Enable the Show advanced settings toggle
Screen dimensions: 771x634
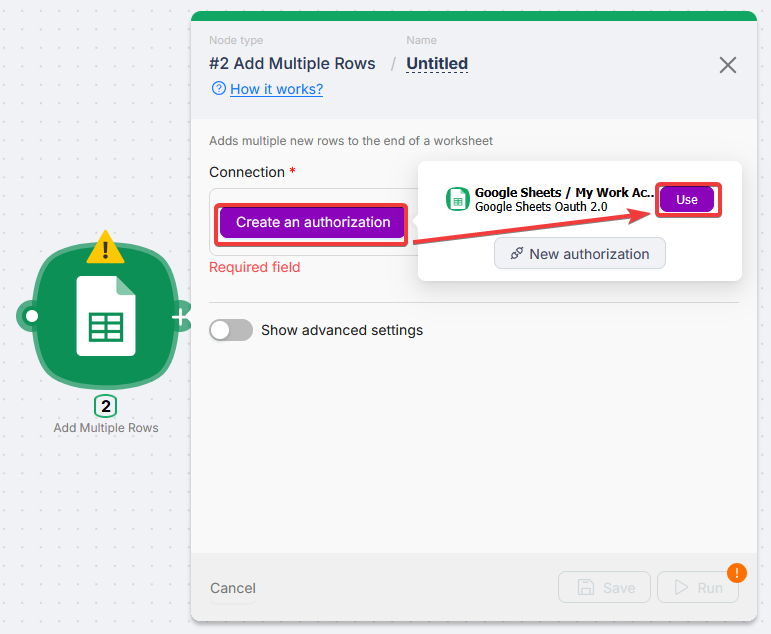(231, 330)
